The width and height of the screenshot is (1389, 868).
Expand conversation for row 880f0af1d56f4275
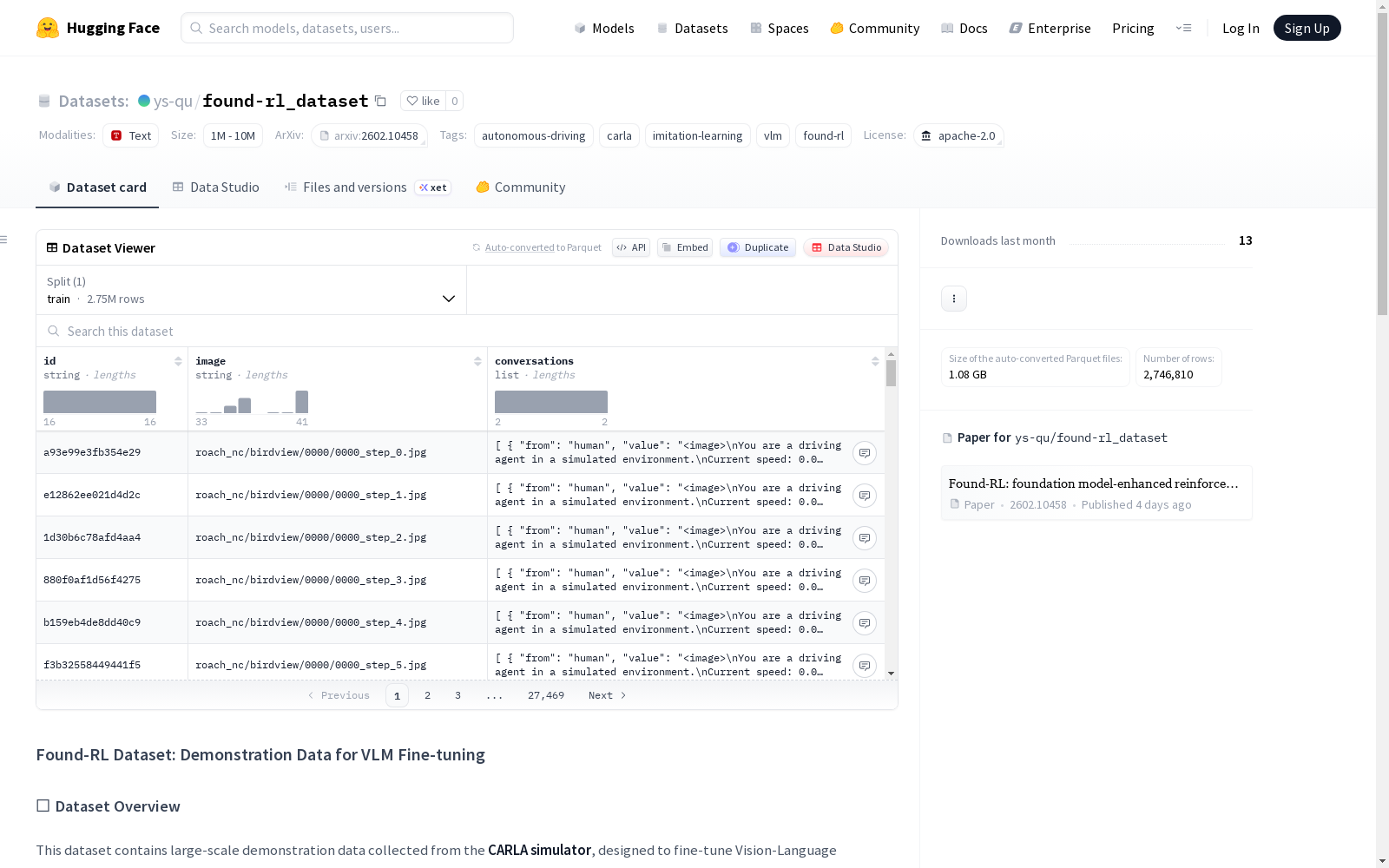(865, 581)
